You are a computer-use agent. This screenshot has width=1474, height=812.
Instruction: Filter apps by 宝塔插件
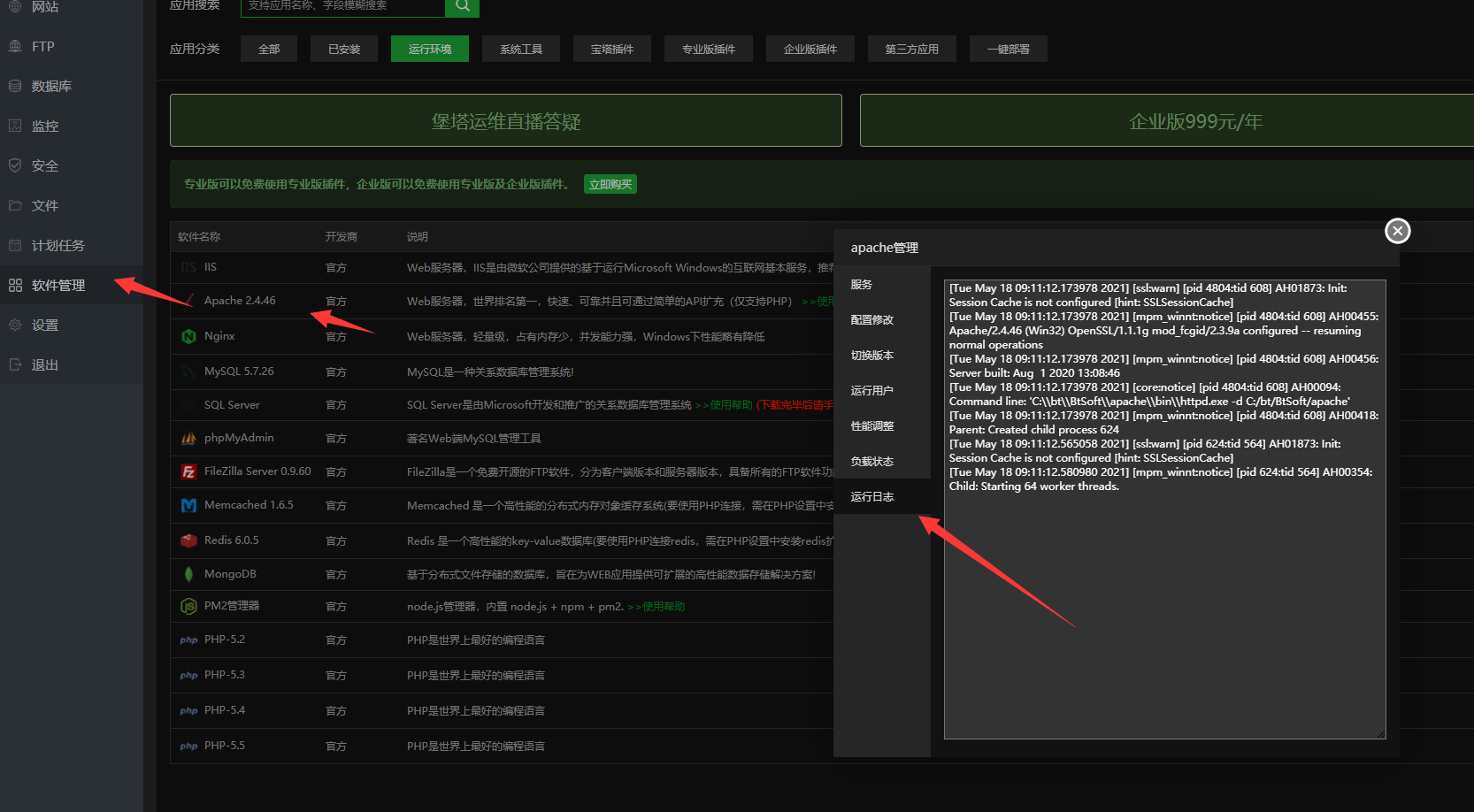point(612,49)
